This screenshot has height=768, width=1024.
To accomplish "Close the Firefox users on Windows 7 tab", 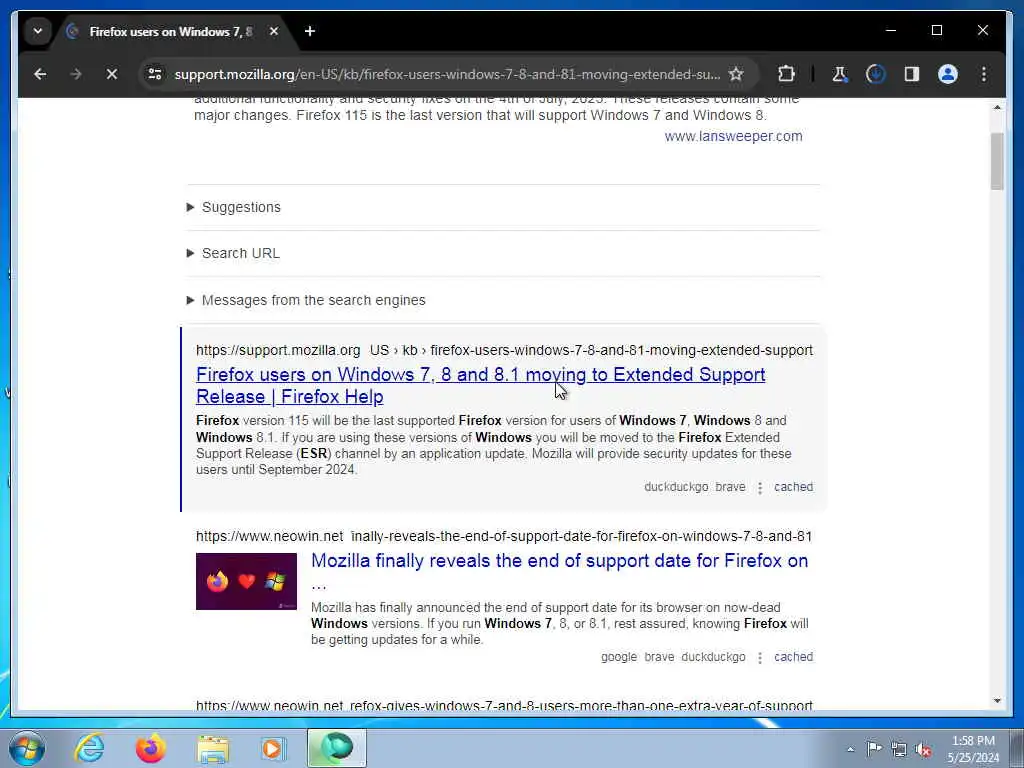I will 274,31.
